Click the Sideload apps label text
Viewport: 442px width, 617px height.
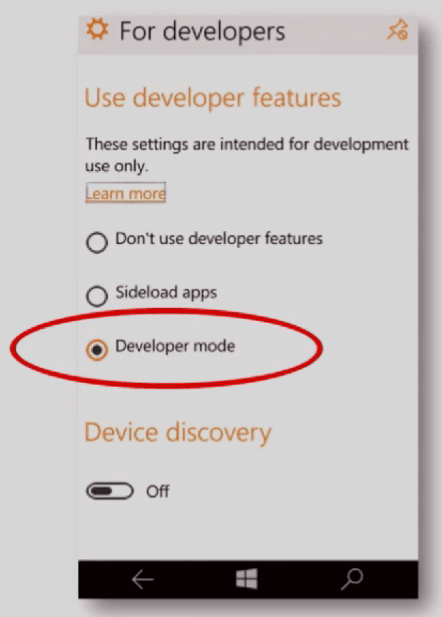click(x=166, y=293)
